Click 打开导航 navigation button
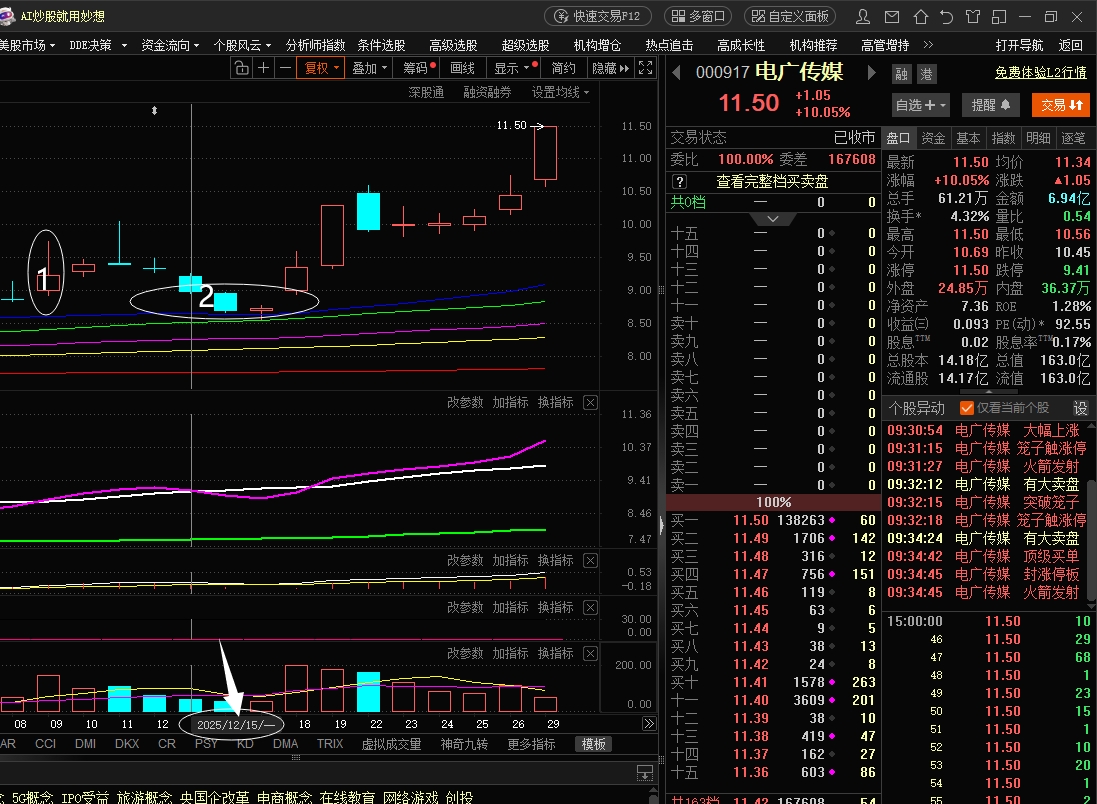The width and height of the screenshot is (1097, 804). (1019, 45)
